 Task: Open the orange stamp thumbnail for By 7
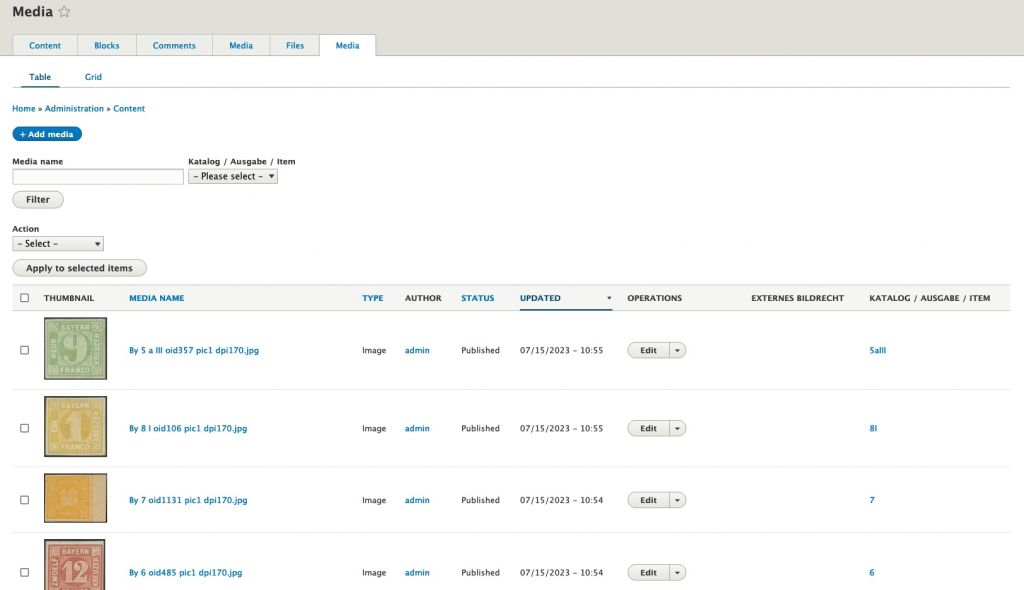pos(75,498)
